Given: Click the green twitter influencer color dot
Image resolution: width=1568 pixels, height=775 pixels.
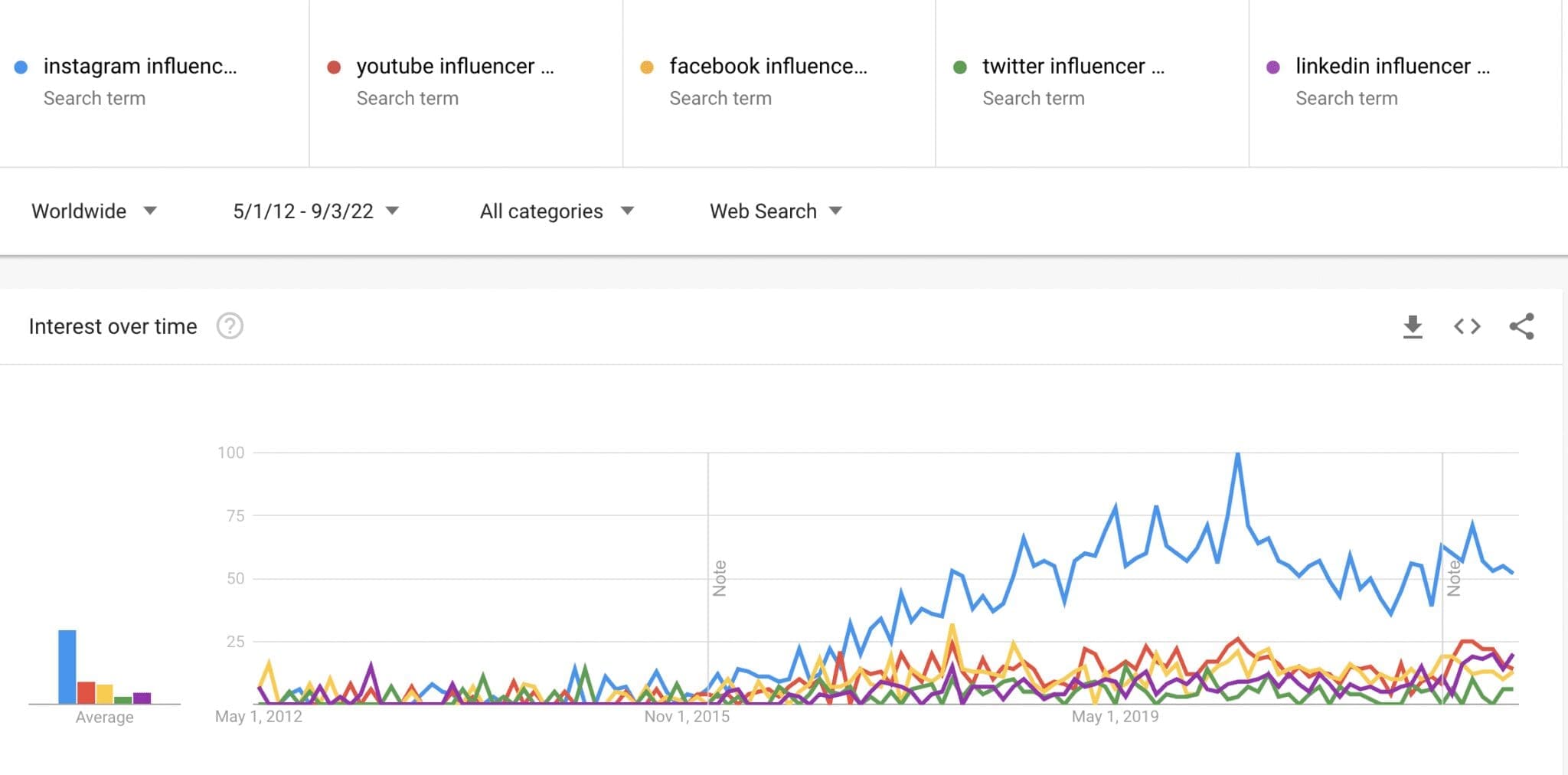Looking at the screenshot, I should coord(961,66).
